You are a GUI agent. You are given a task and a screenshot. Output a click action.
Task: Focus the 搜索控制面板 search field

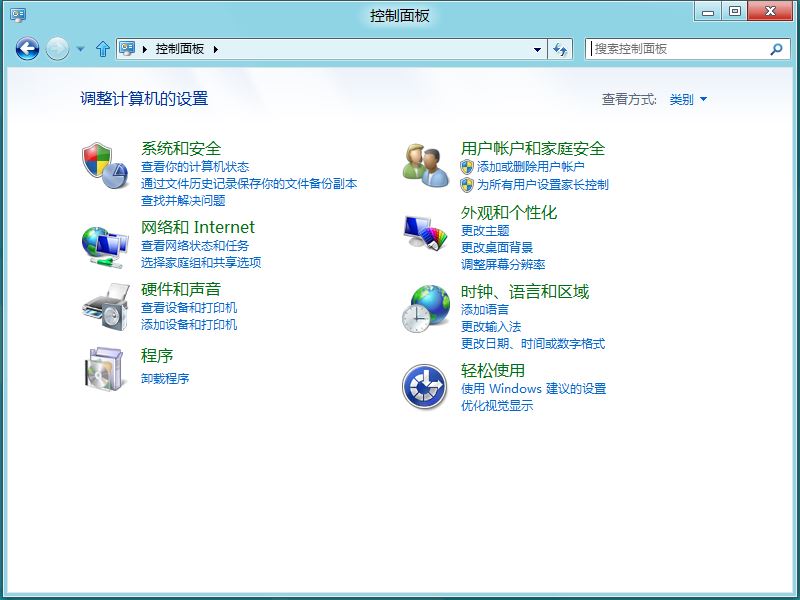click(687, 49)
